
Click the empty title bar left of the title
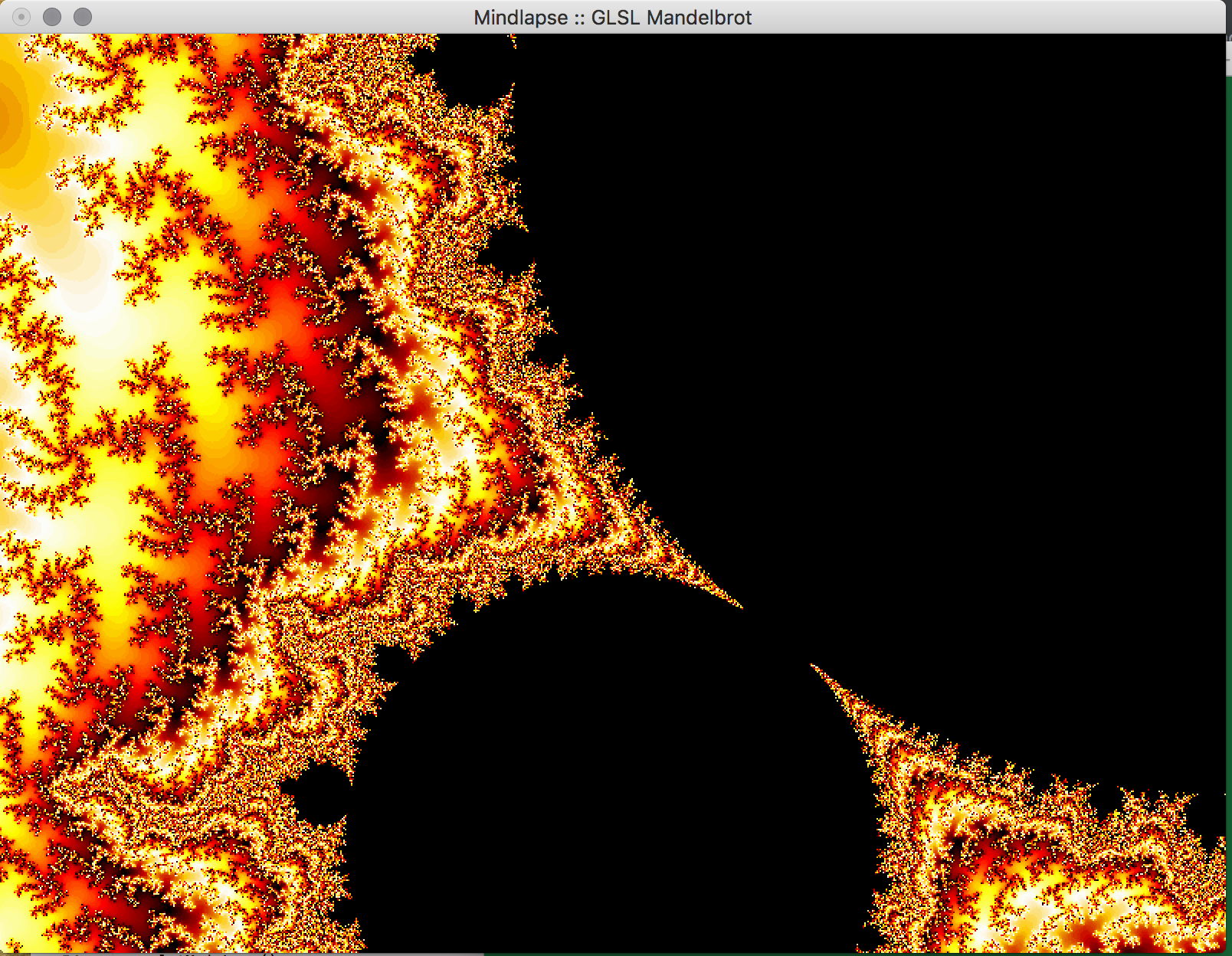click(268, 17)
